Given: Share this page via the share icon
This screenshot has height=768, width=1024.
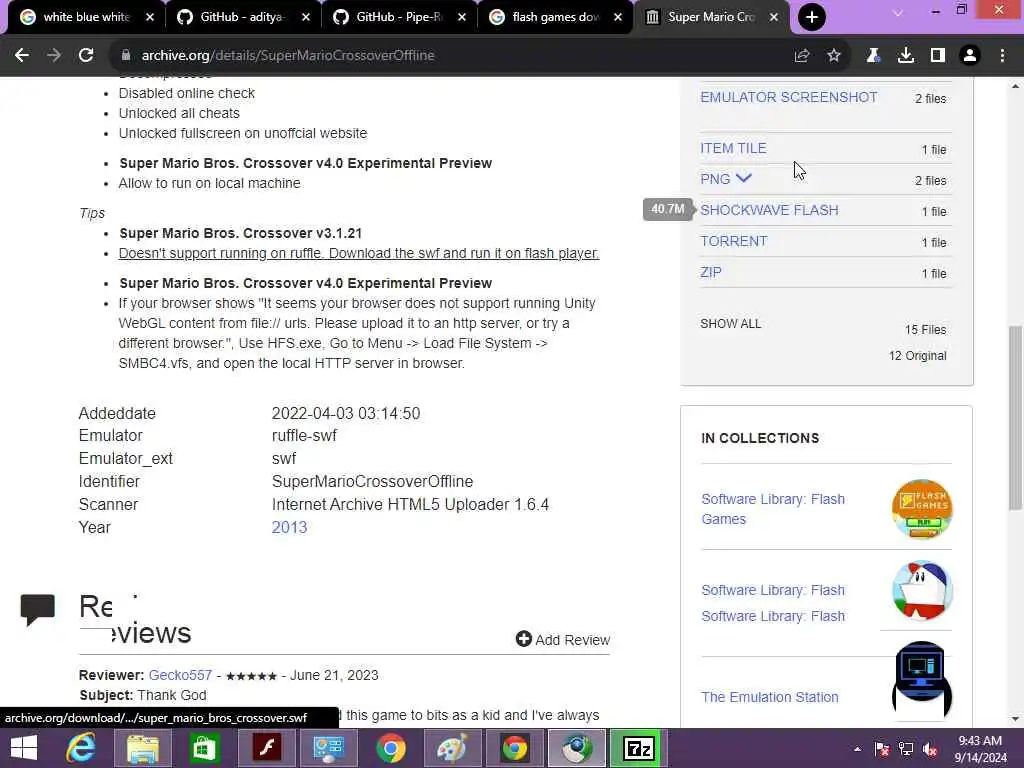Looking at the screenshot, I should coord(802,56).
